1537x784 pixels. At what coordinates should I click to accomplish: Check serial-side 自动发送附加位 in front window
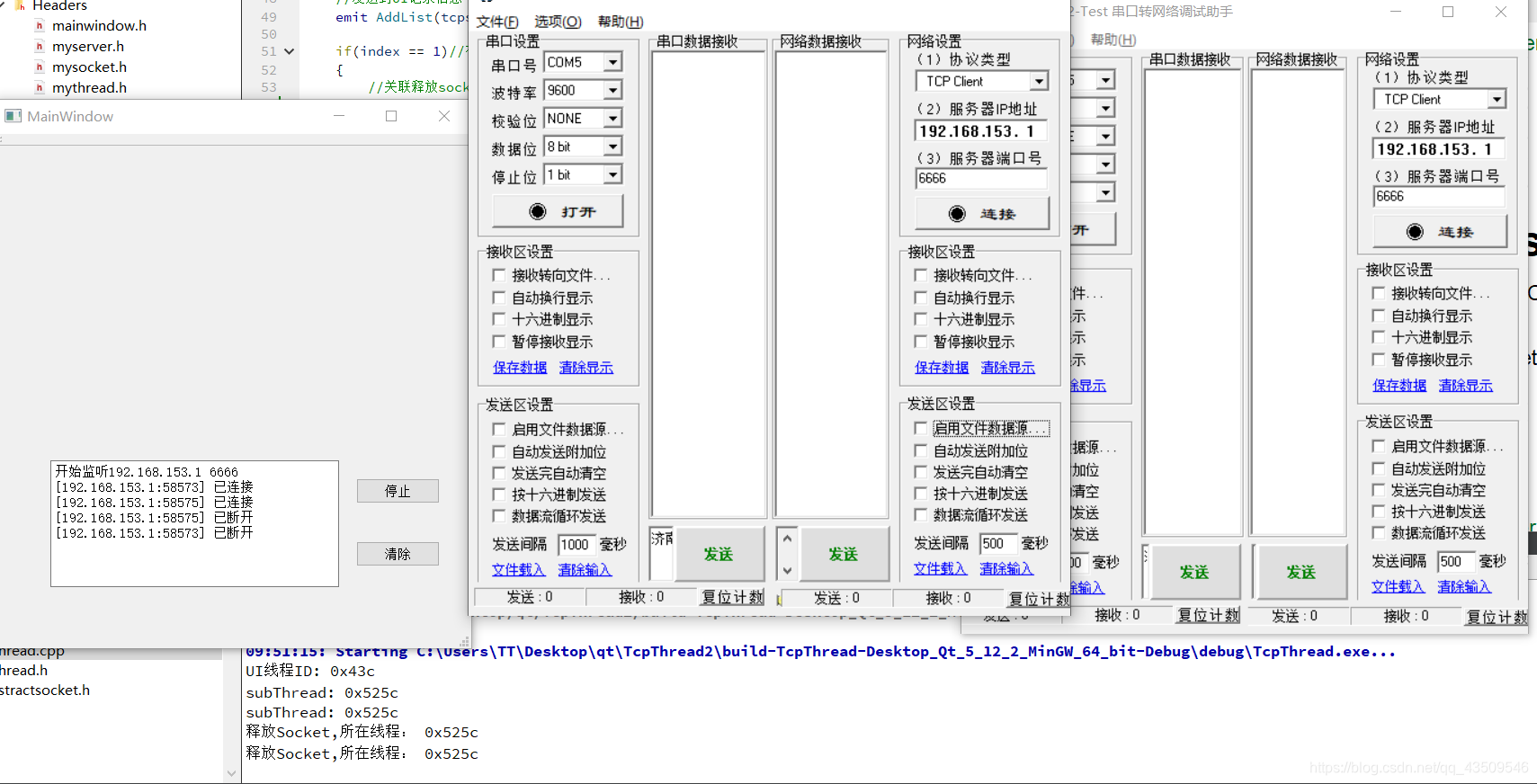499,451
